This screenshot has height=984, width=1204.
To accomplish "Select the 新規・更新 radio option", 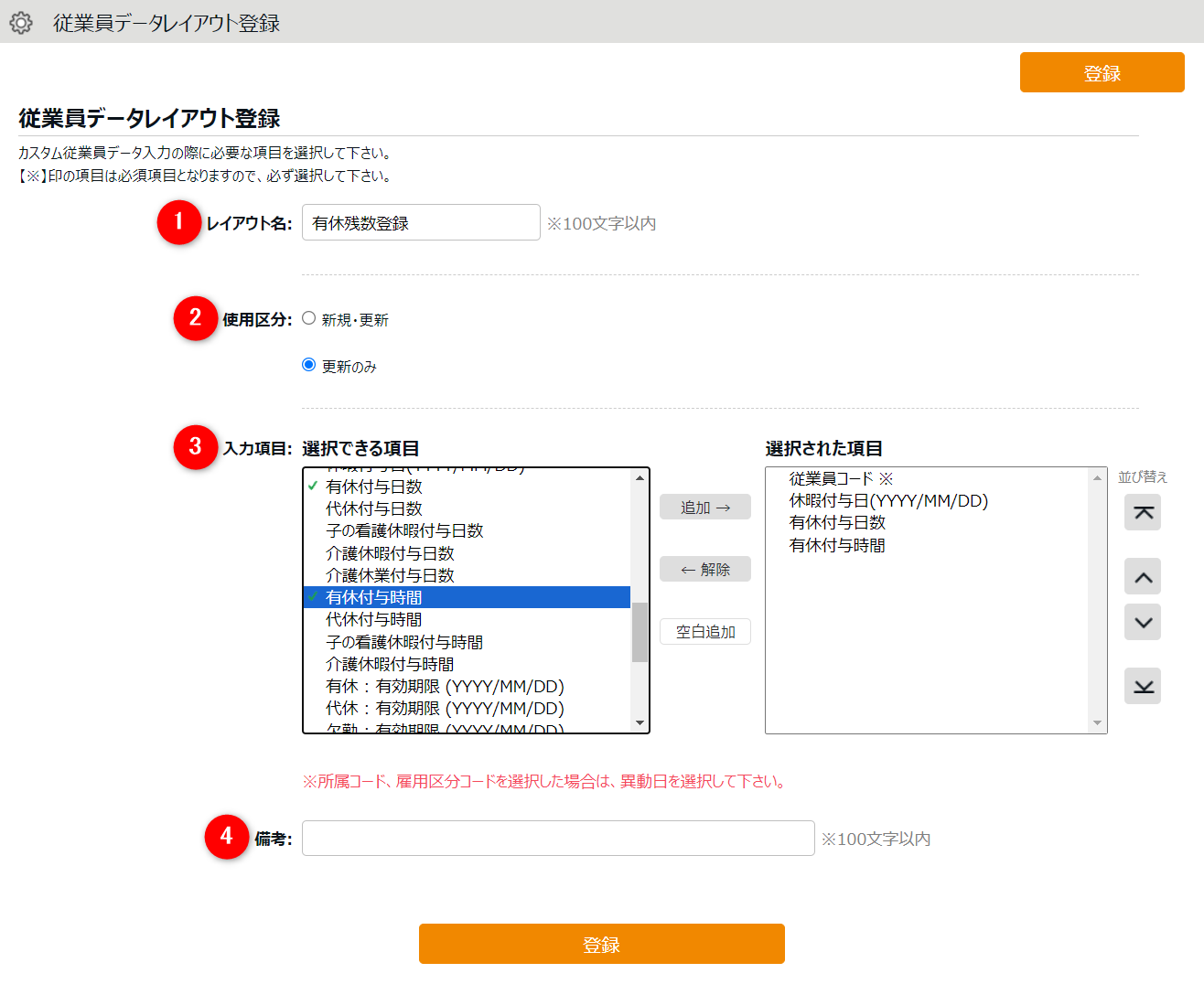I will 309,318.
